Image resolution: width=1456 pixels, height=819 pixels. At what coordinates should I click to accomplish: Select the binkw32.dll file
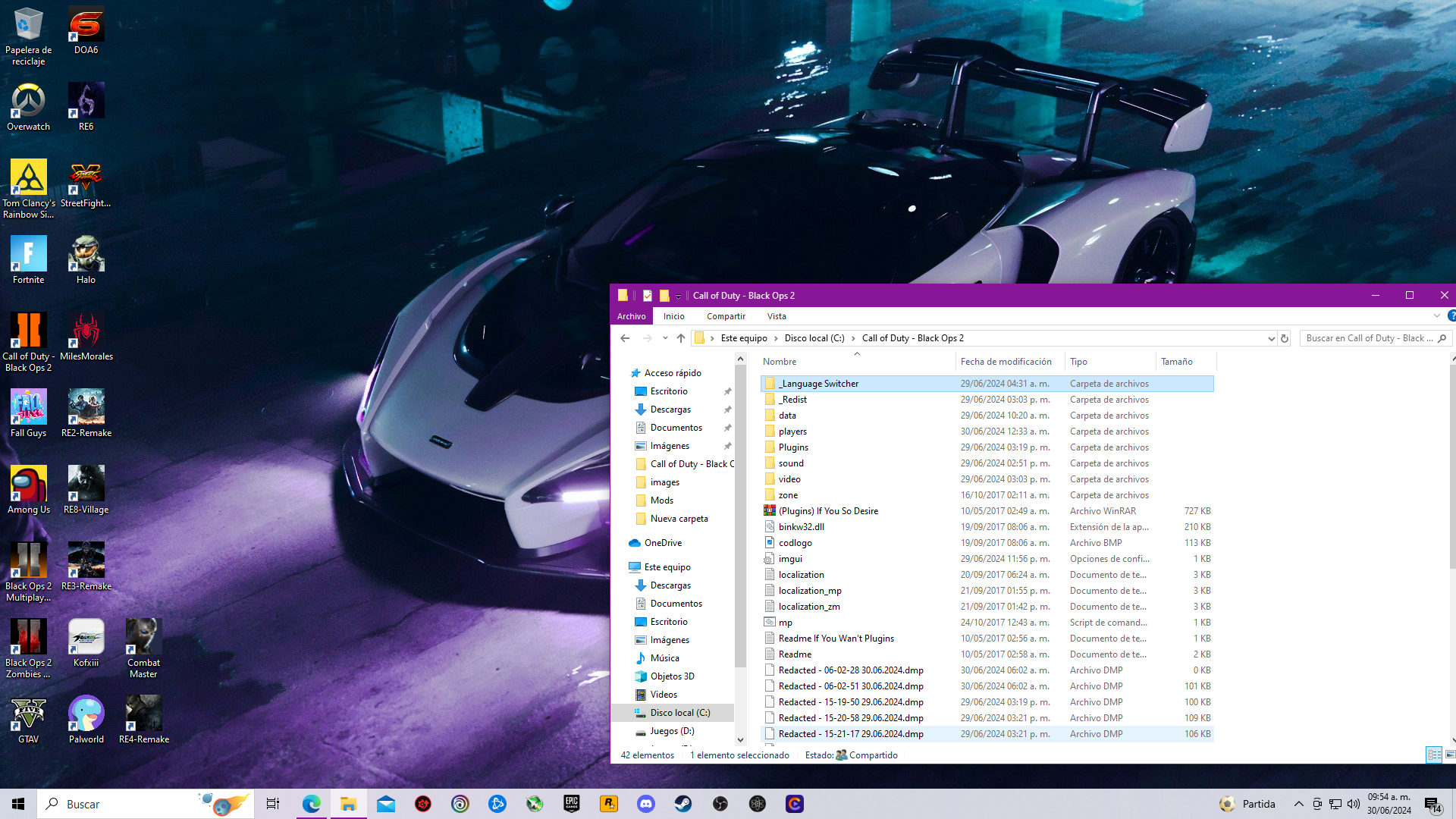point(987,527)
